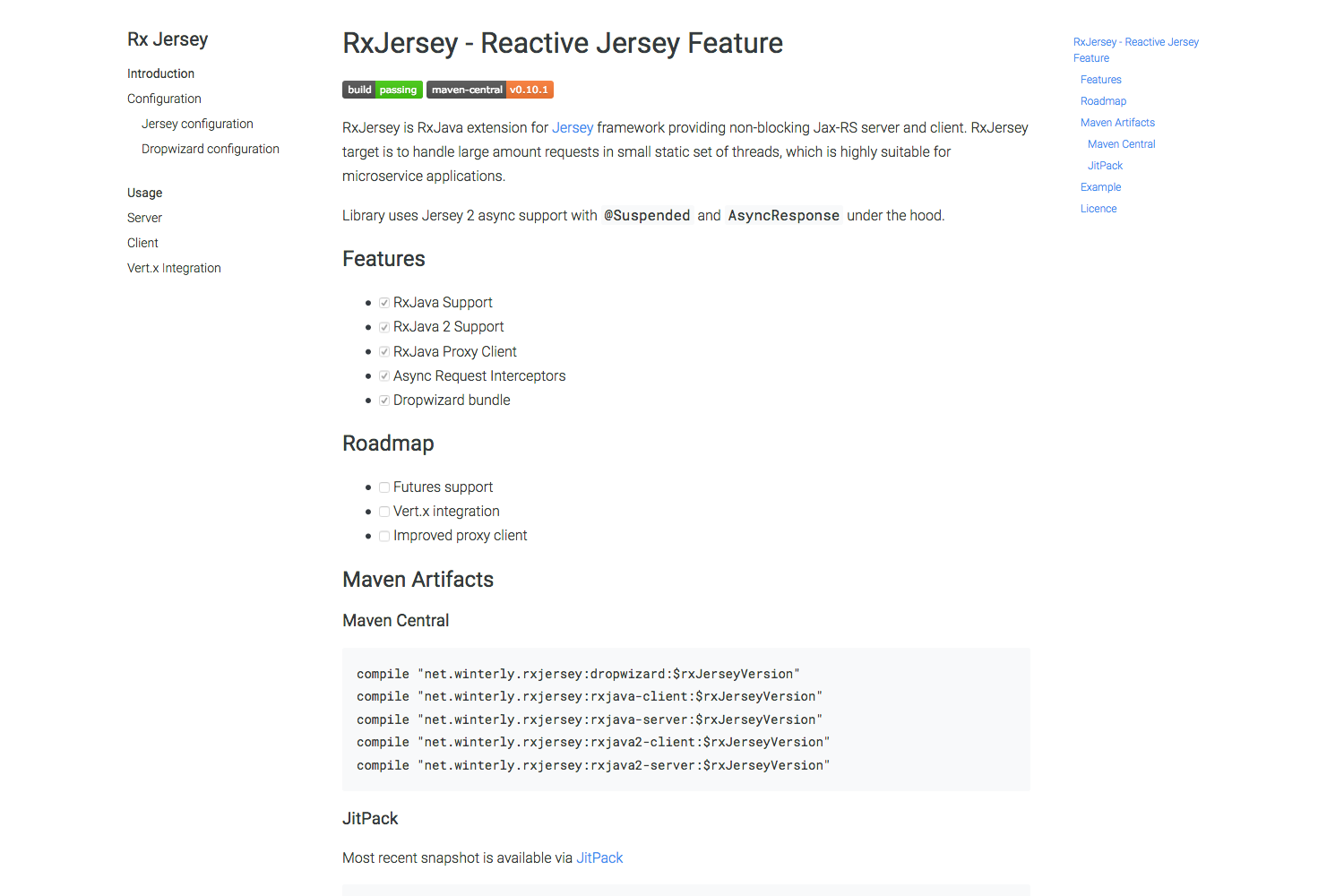
Task: Click the main RxJersey page title
Action: pos(563,43)
